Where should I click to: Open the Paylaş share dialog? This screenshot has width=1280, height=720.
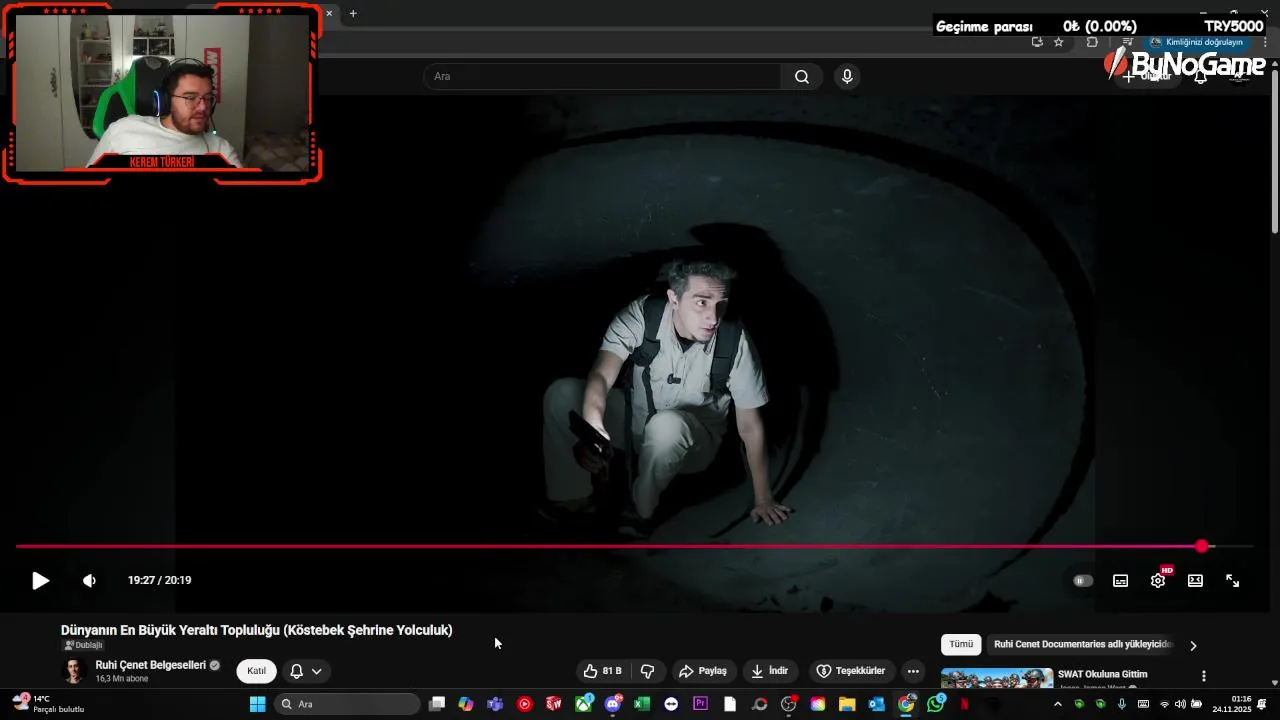pos(703,671)
